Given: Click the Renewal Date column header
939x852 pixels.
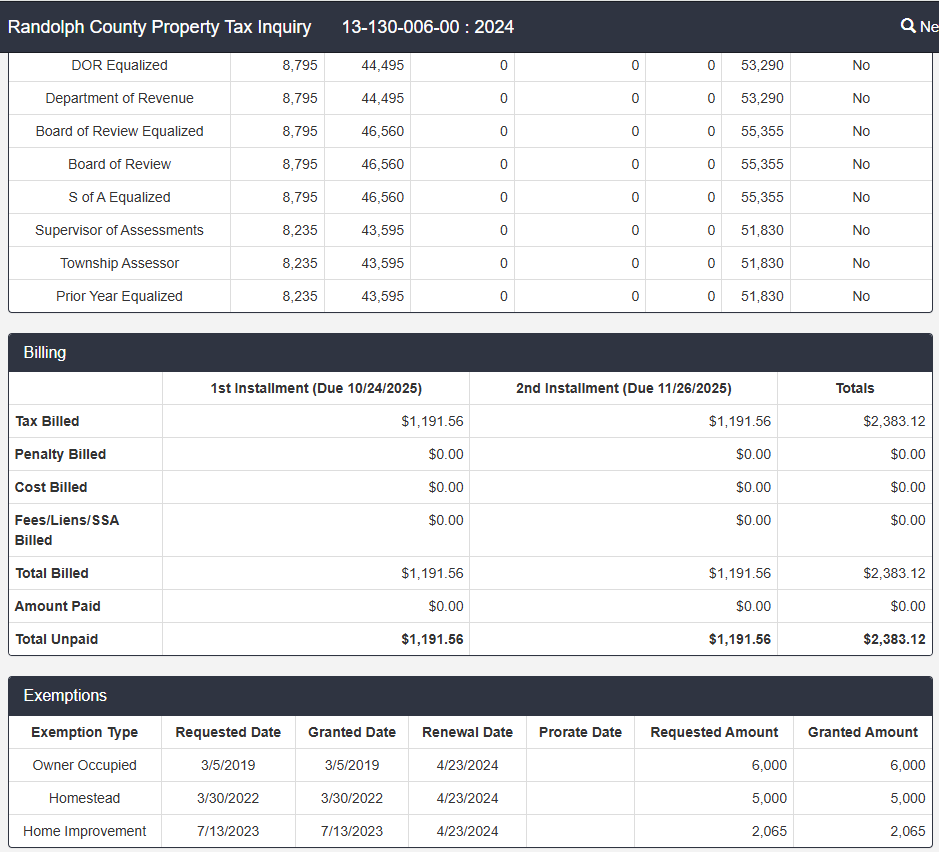Looking at the screenshot, I should point(467,732).
